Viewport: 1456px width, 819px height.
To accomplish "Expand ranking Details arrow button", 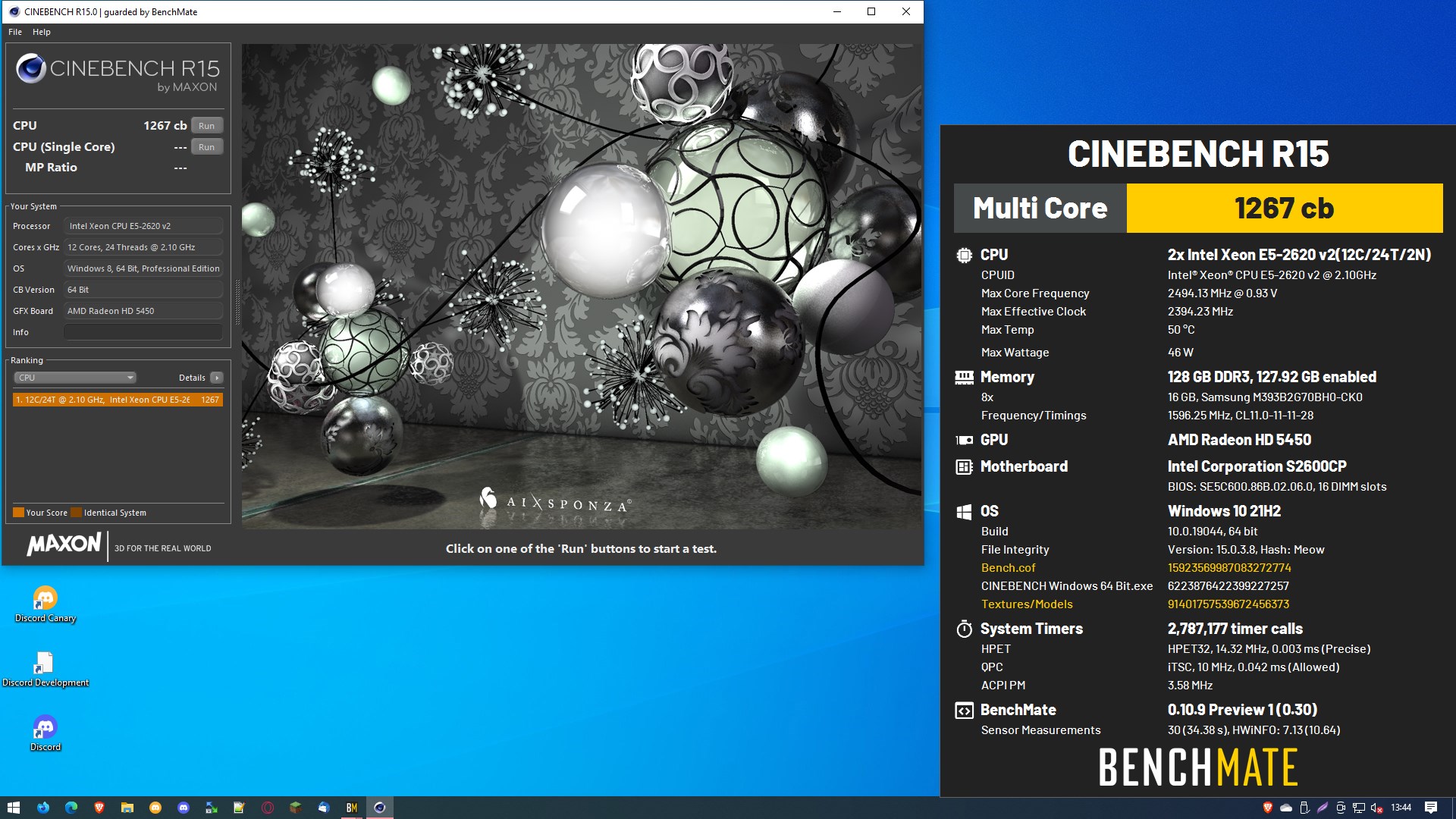I will click(217, 378).
